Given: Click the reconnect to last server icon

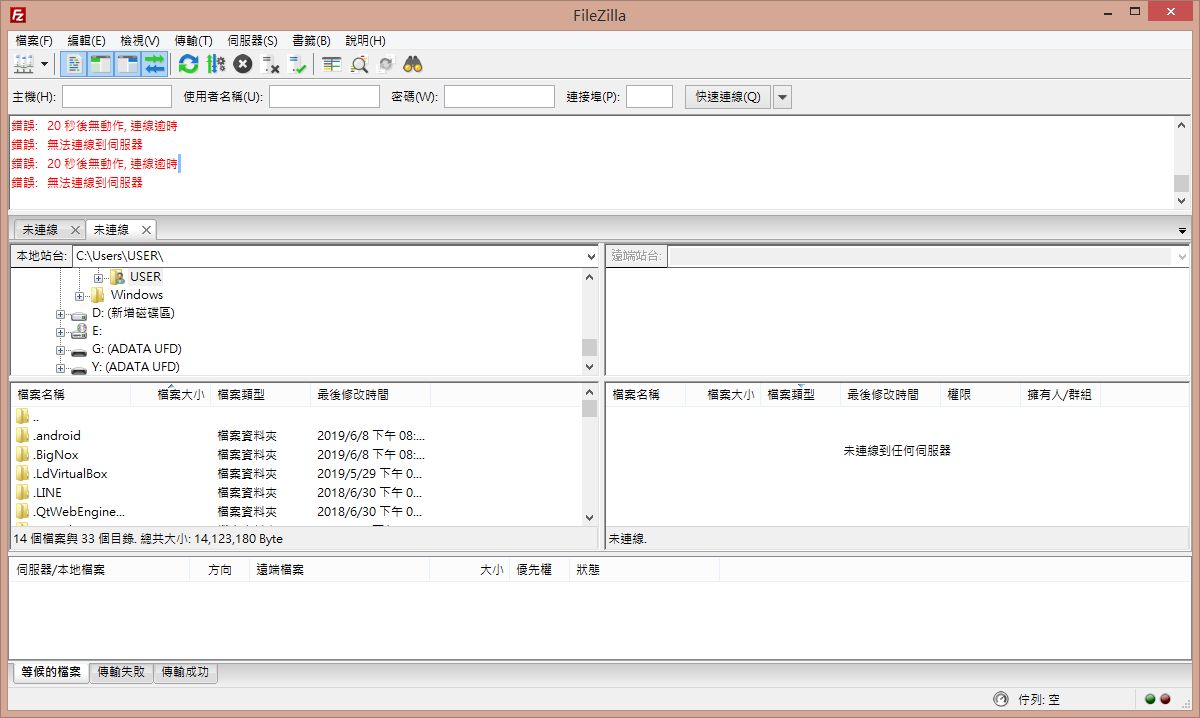Looking at the screenshot, I should coord(297,64).
